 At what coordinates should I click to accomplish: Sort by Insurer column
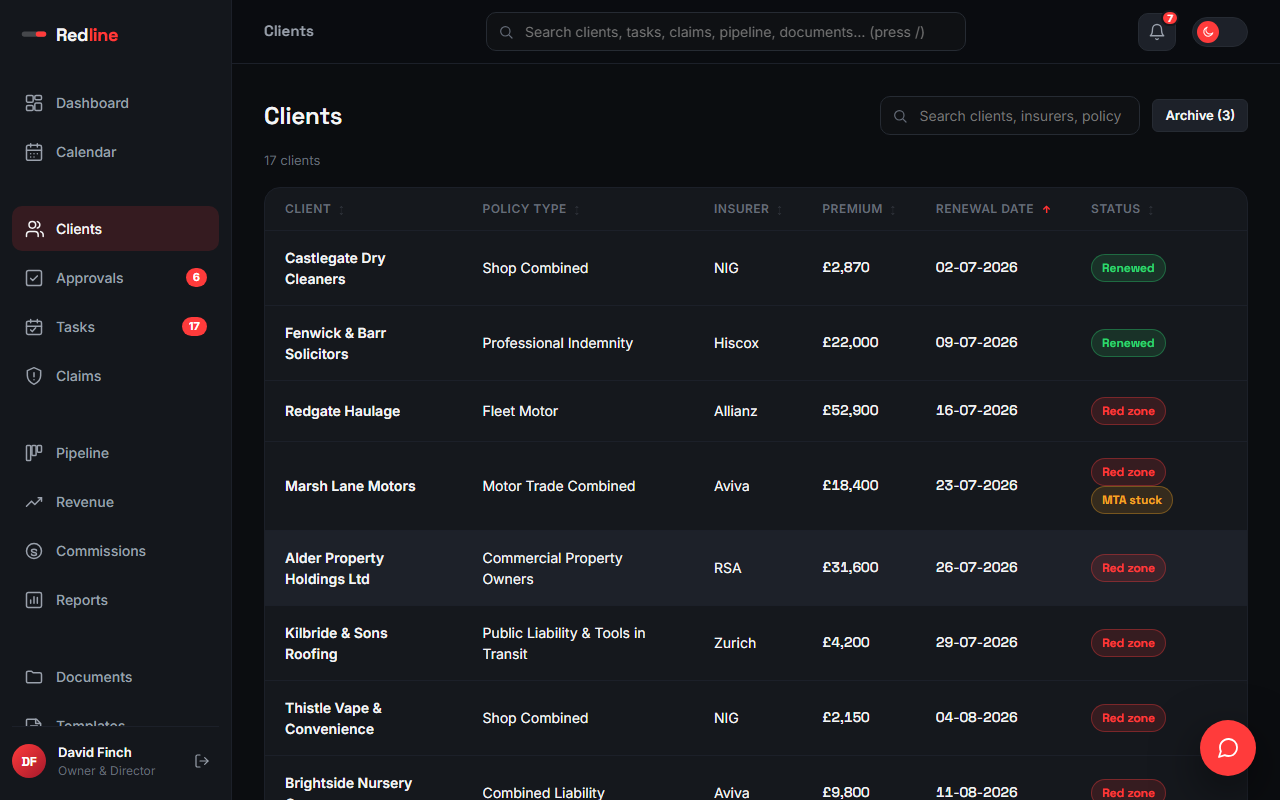coord(748,209)
